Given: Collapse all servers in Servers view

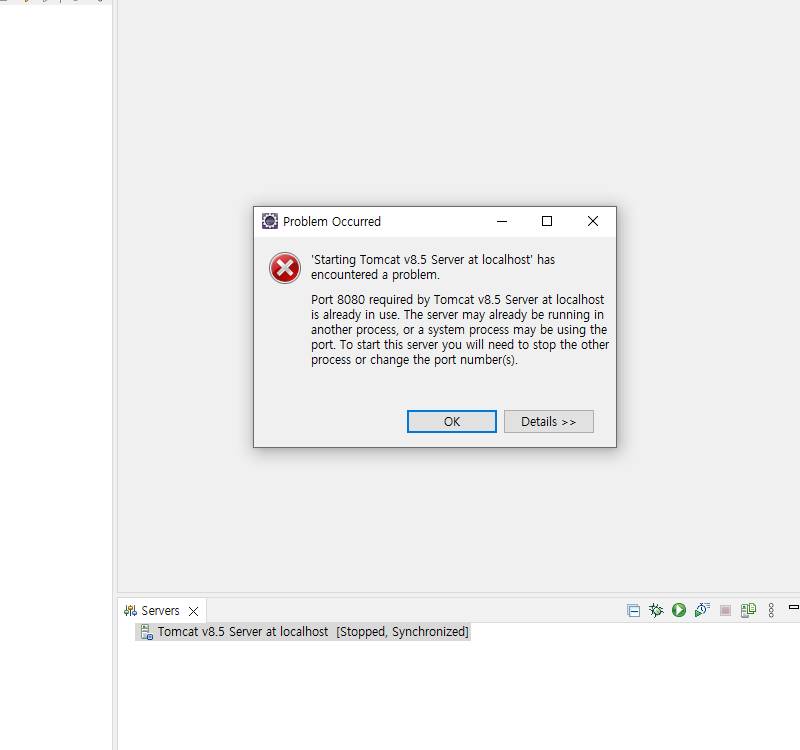Looking at the screenshot, I should pyautogui.click(x=634, y=610).
